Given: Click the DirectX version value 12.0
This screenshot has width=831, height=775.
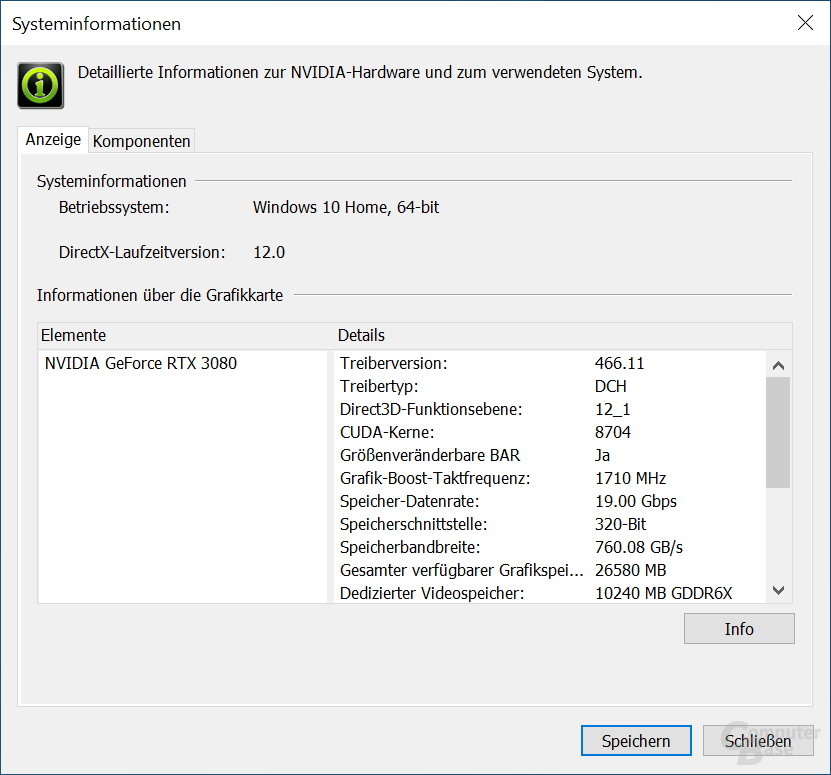Looking at the screenshot, I should coord(269,252).
